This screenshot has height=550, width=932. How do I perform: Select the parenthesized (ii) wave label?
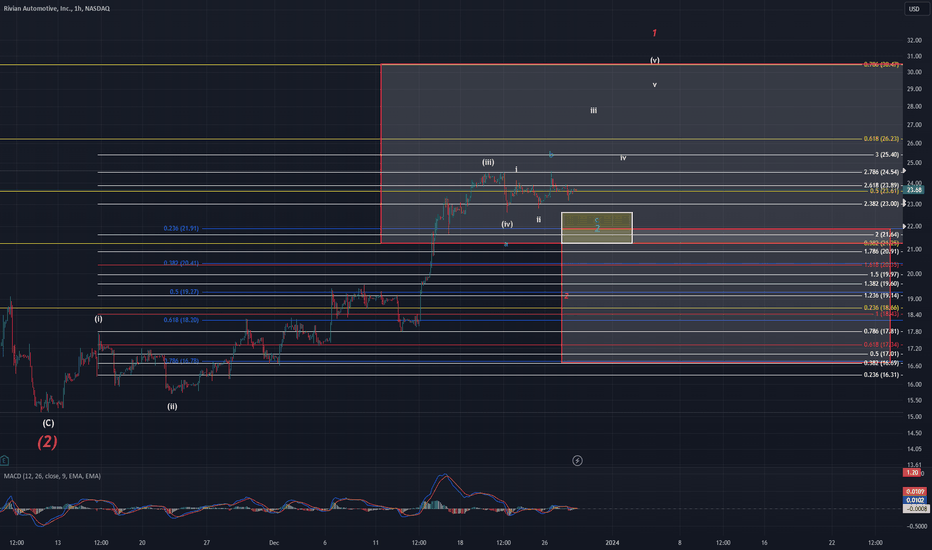(172, 407)
